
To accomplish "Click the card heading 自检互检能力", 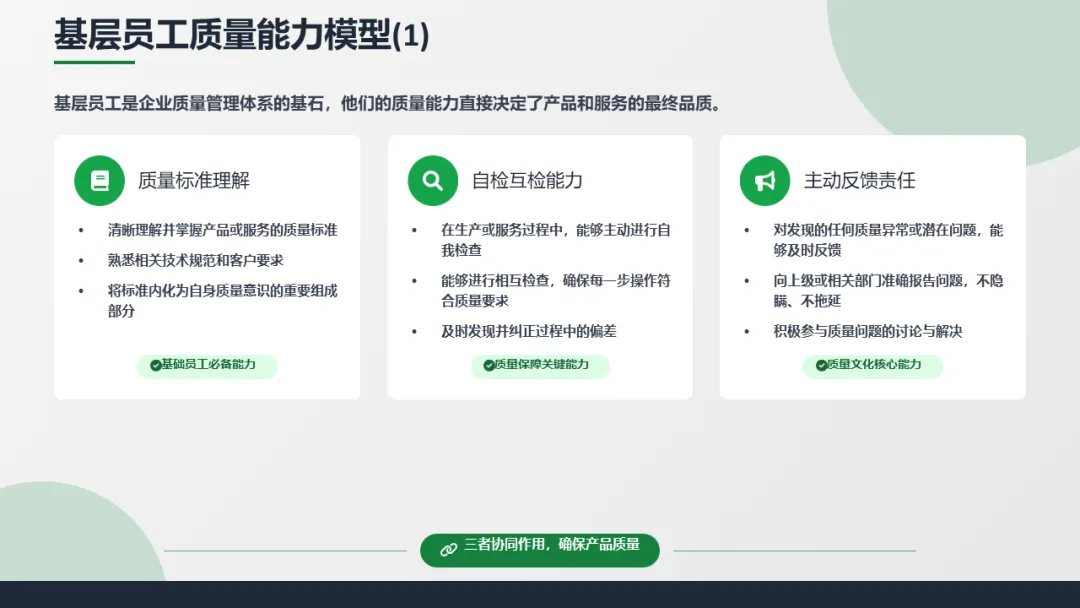I will point(527,180).
